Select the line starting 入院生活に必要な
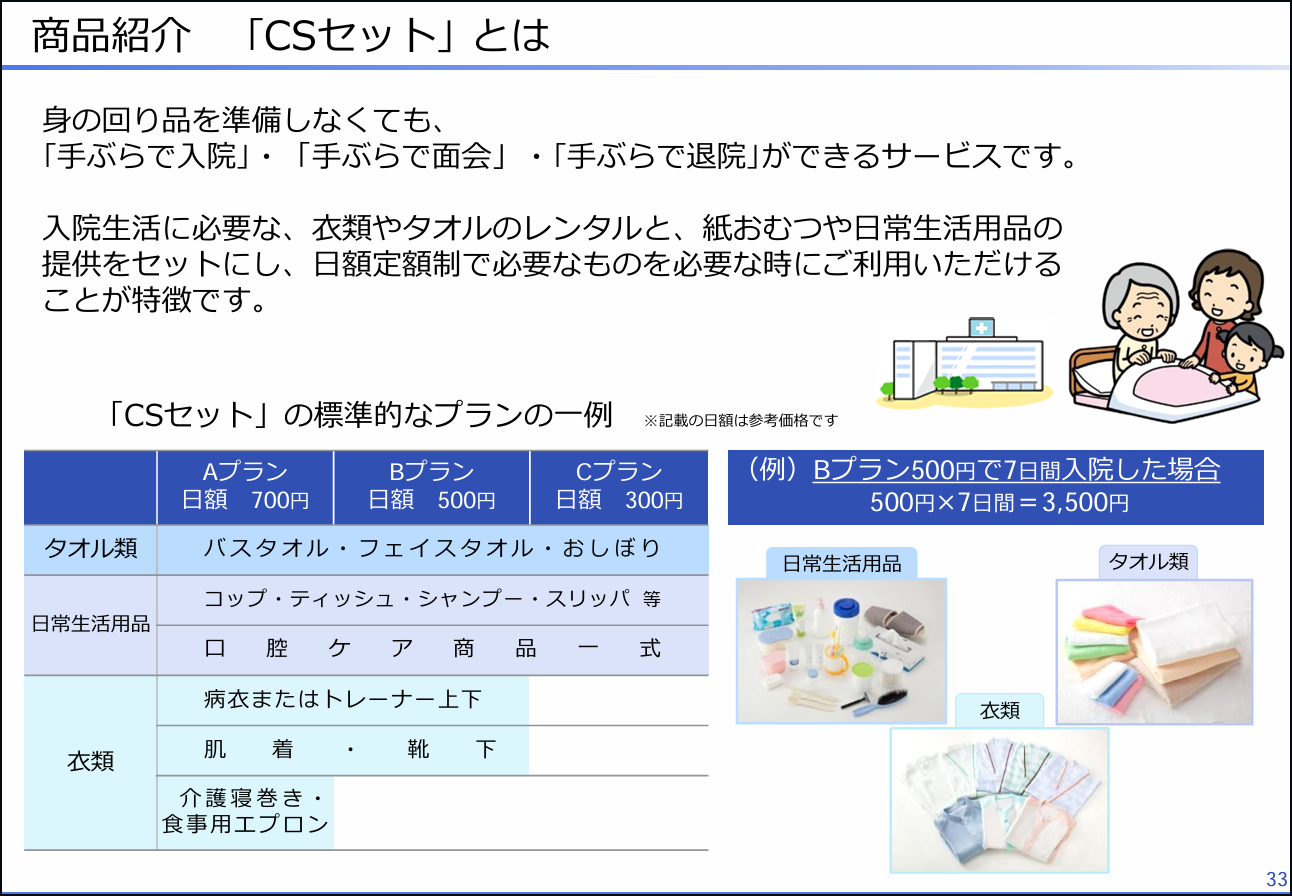 tap(551, 228)
